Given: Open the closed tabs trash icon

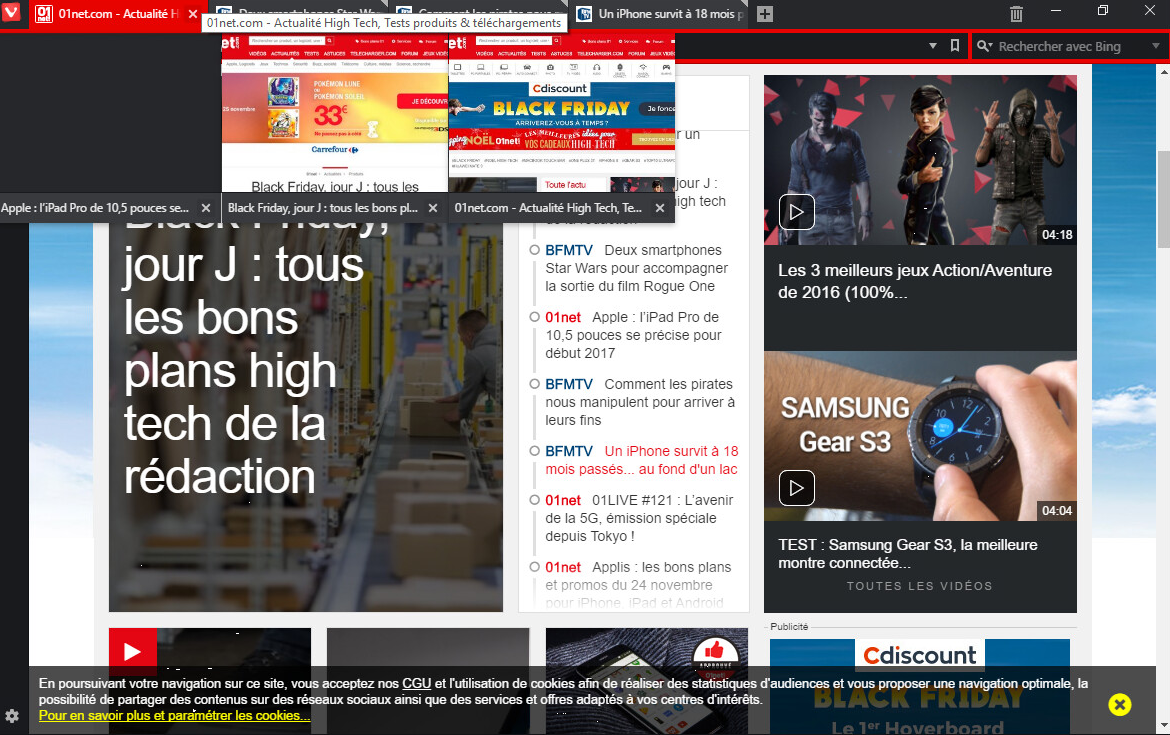Looking at the screenshot, I should pyautogui.click(x=1016, y=14).
